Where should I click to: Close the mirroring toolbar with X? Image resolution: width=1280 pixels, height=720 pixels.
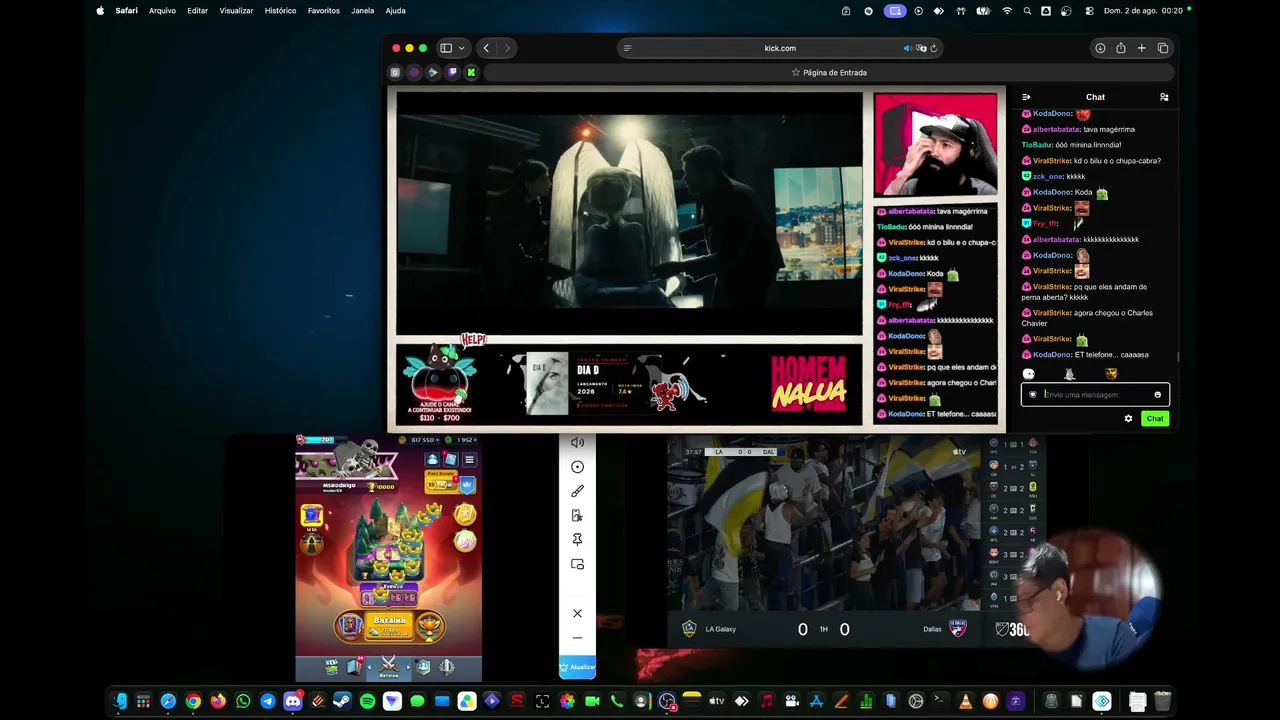coord(577,613)
